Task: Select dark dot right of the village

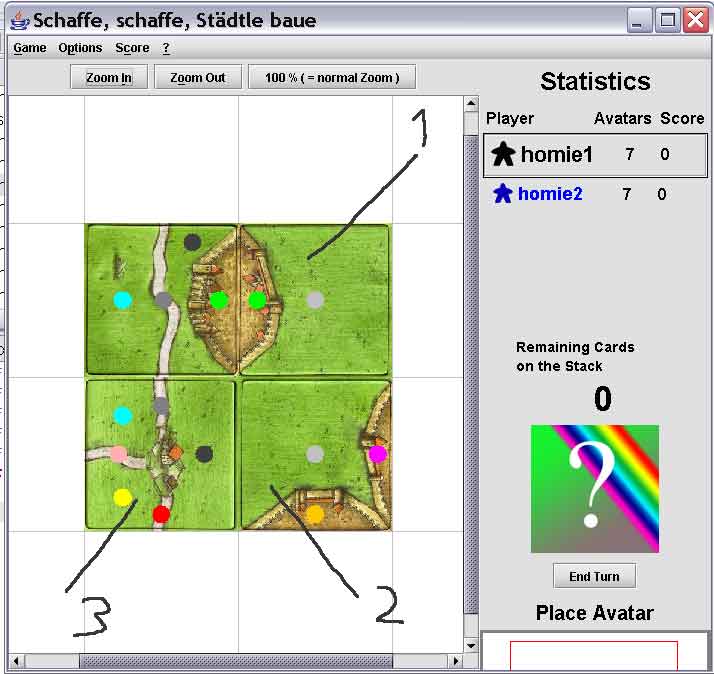Action: tap(204, 454)
